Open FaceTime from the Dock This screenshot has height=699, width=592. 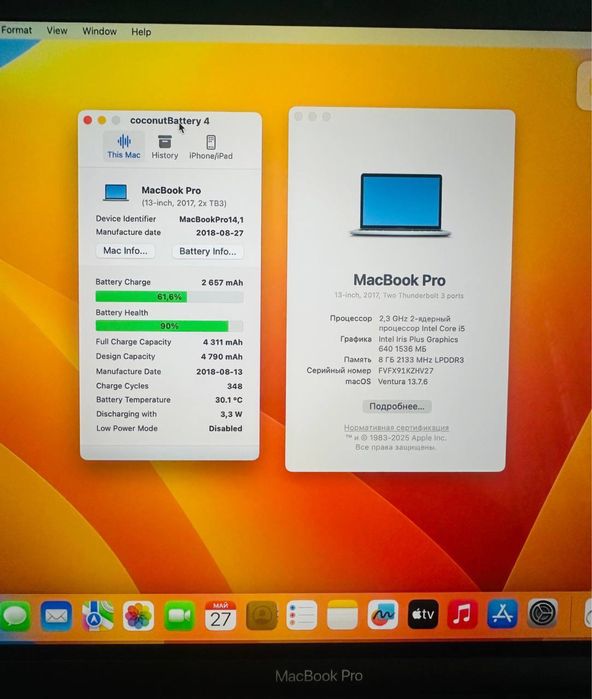[179, 616]
